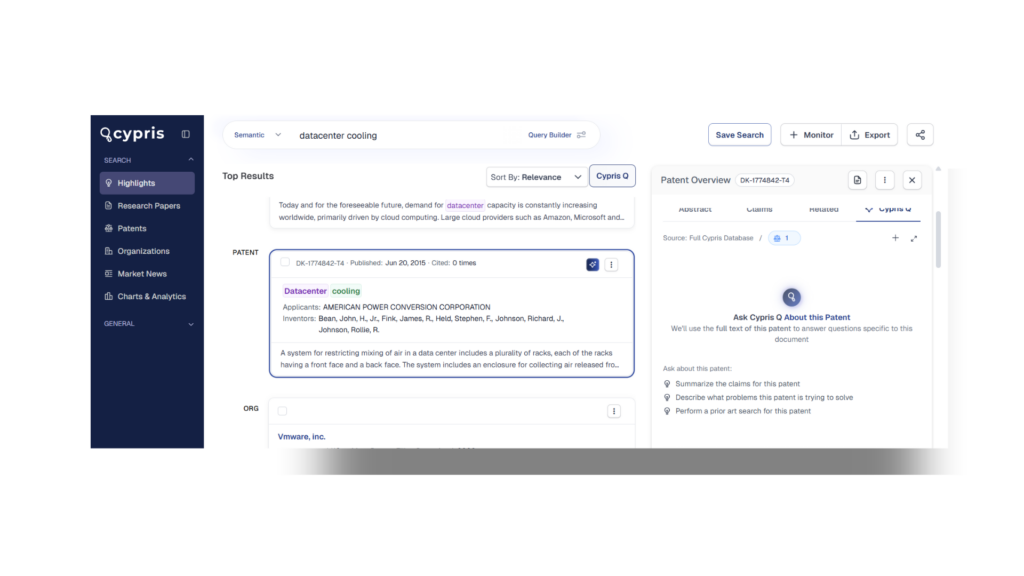
Task: Click the Monitor button
Action: (811, 135)
